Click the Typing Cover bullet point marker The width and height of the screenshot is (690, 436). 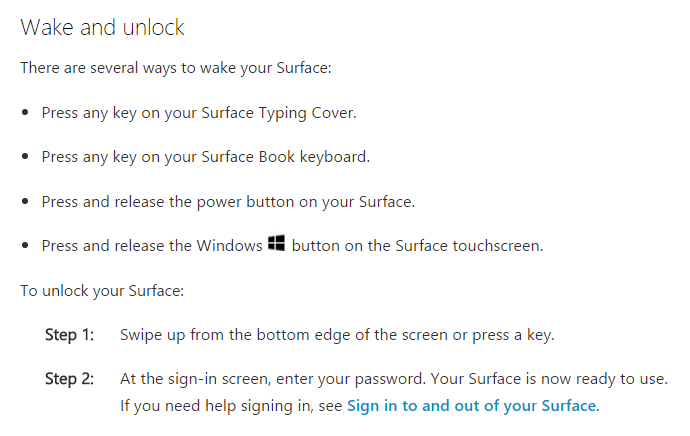pyautogui.click(x=25, y=113)
